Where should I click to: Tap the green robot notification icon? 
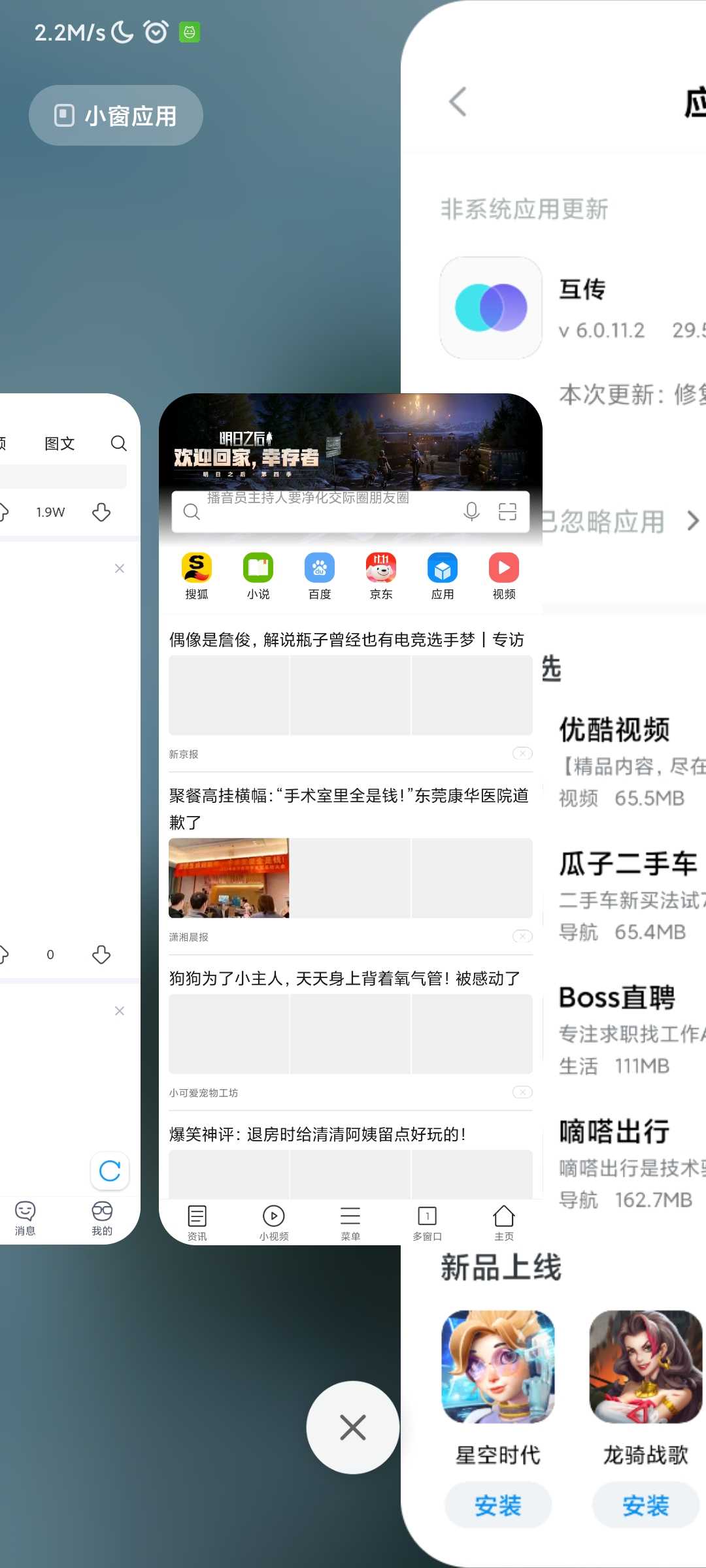pos(190,31)
